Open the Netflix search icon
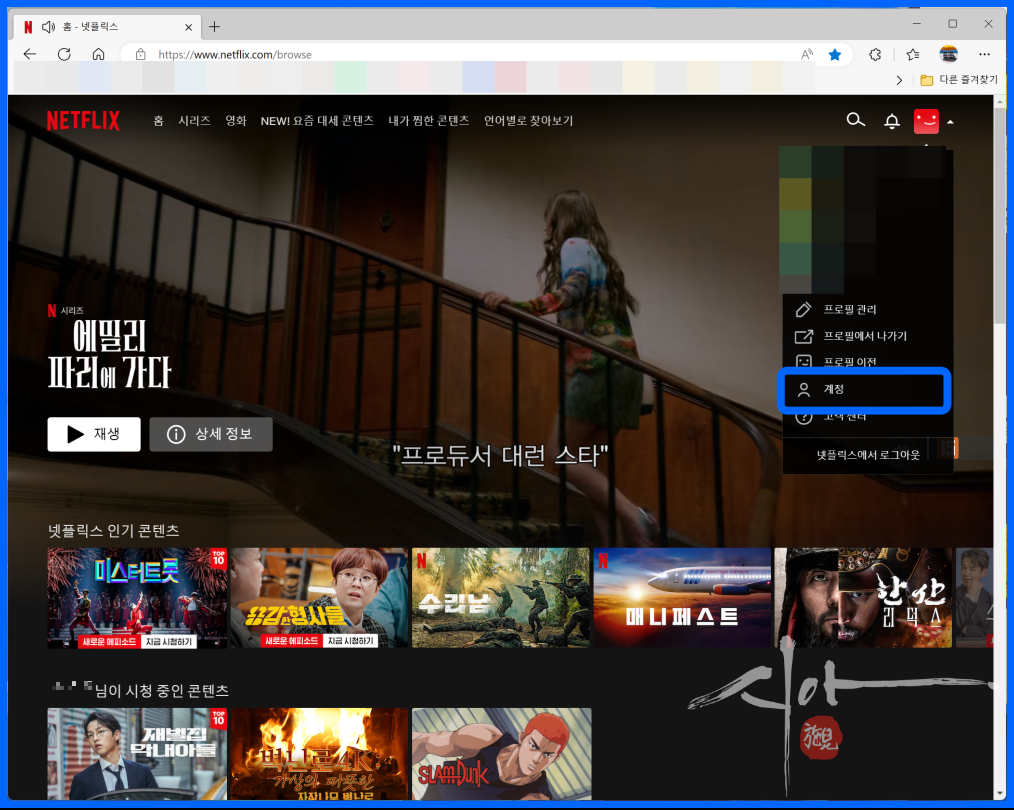 coord(856,120)
